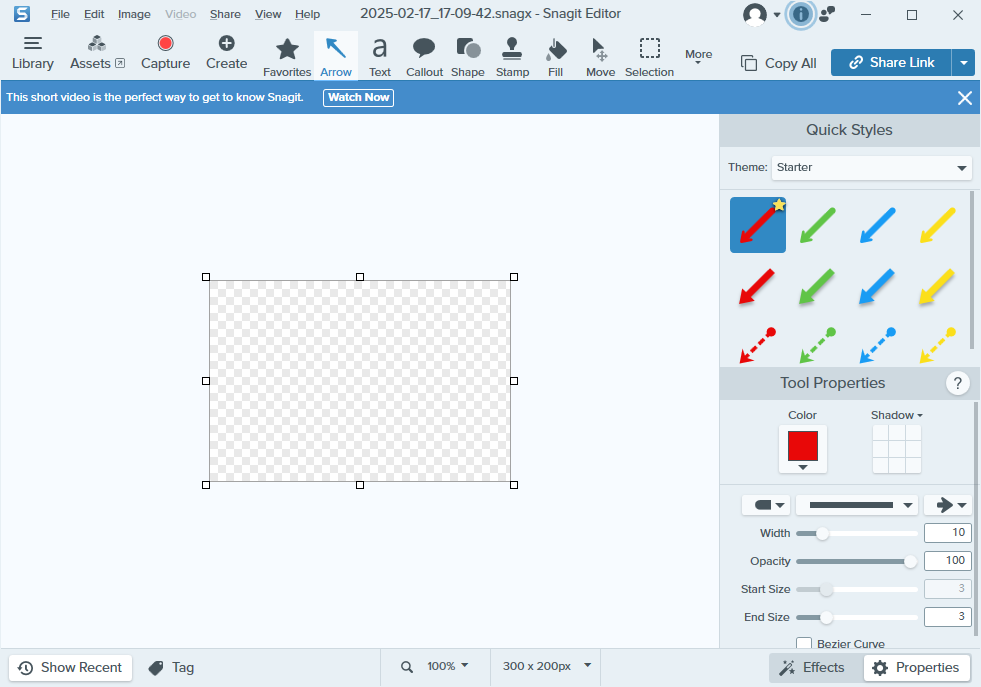This screenshot has width=981, height=687.
Task: Click the Watch Now button
Action: (x=358, y=98)
